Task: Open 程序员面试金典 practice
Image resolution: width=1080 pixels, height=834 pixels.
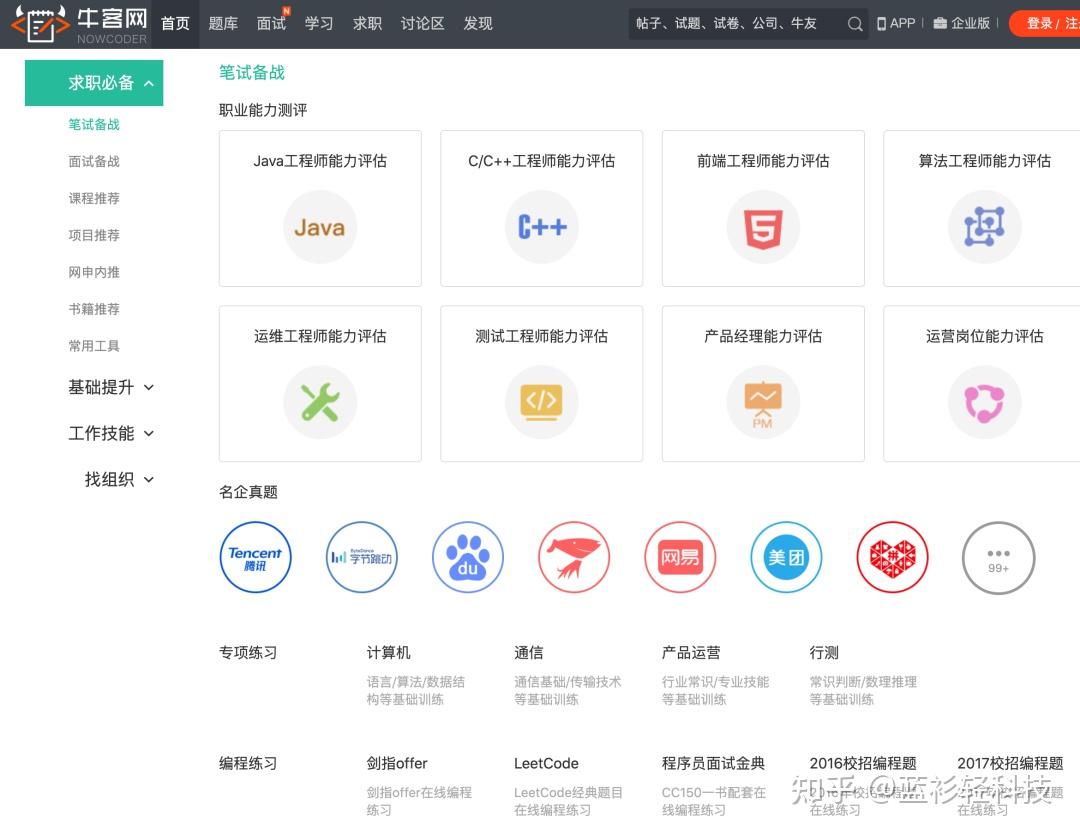Action: pyautogui.click(x=713, y=763)
